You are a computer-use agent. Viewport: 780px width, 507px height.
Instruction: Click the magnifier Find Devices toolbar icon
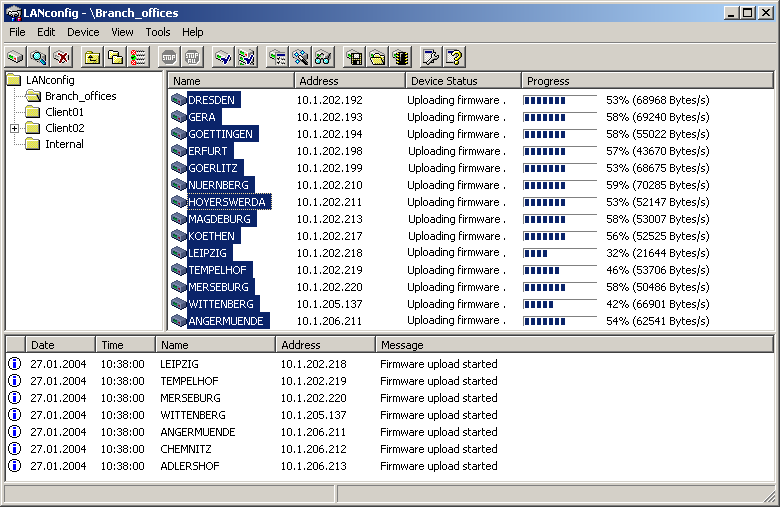39,57
